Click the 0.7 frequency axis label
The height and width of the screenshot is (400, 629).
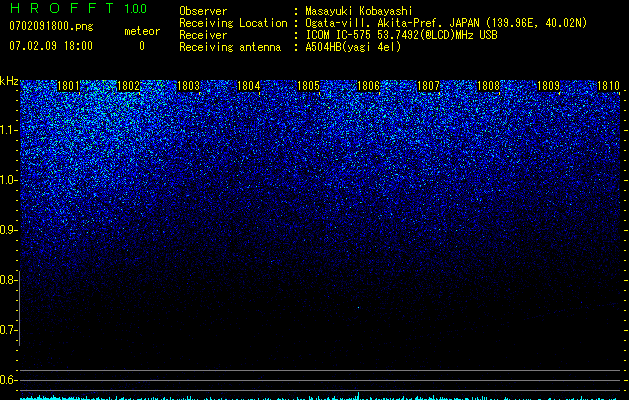[x=8, y=330]
